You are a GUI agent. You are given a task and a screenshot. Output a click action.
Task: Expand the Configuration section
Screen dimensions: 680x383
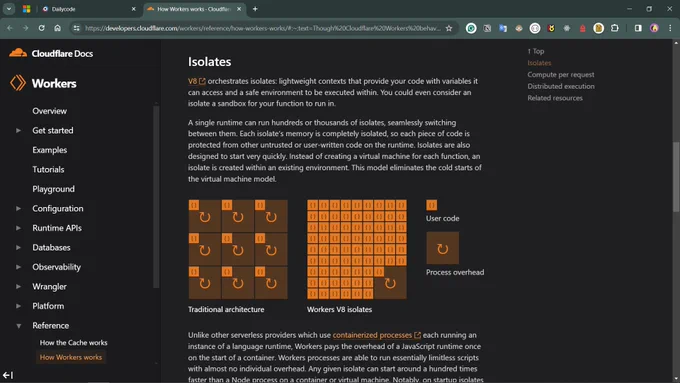[x=18, y=208]
